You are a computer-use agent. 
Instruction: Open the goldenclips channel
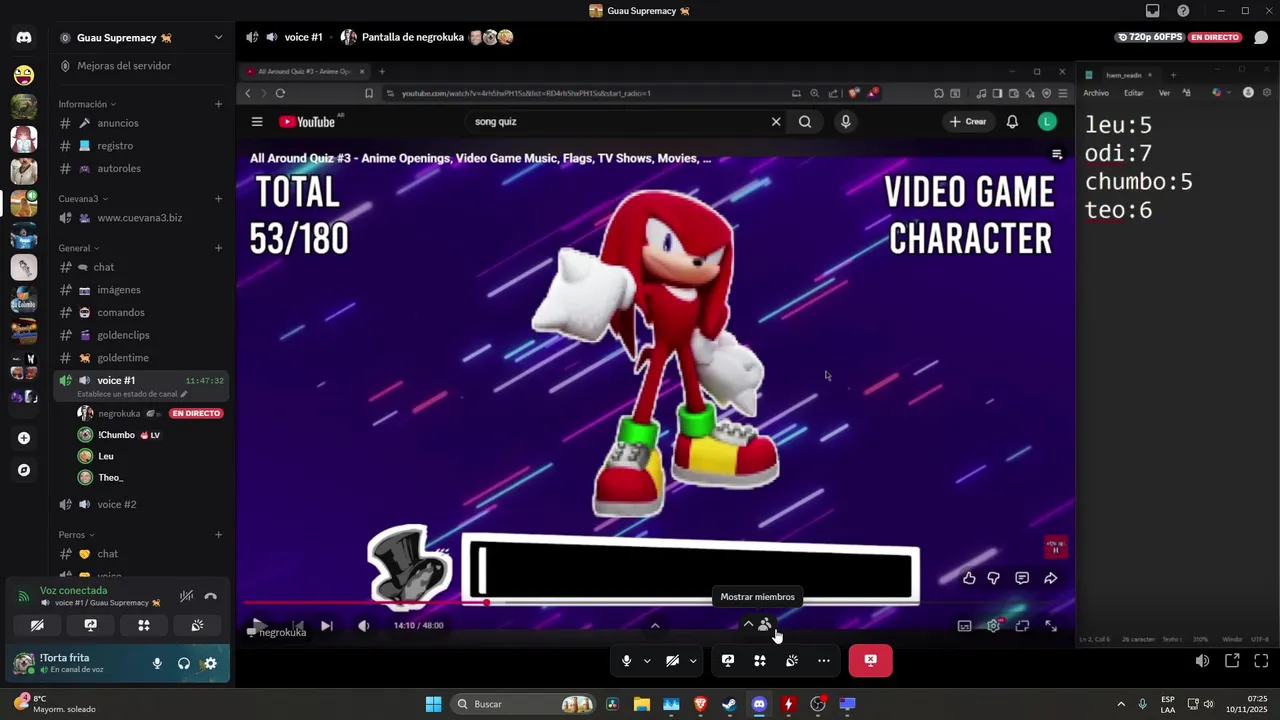tap(140, 335)
